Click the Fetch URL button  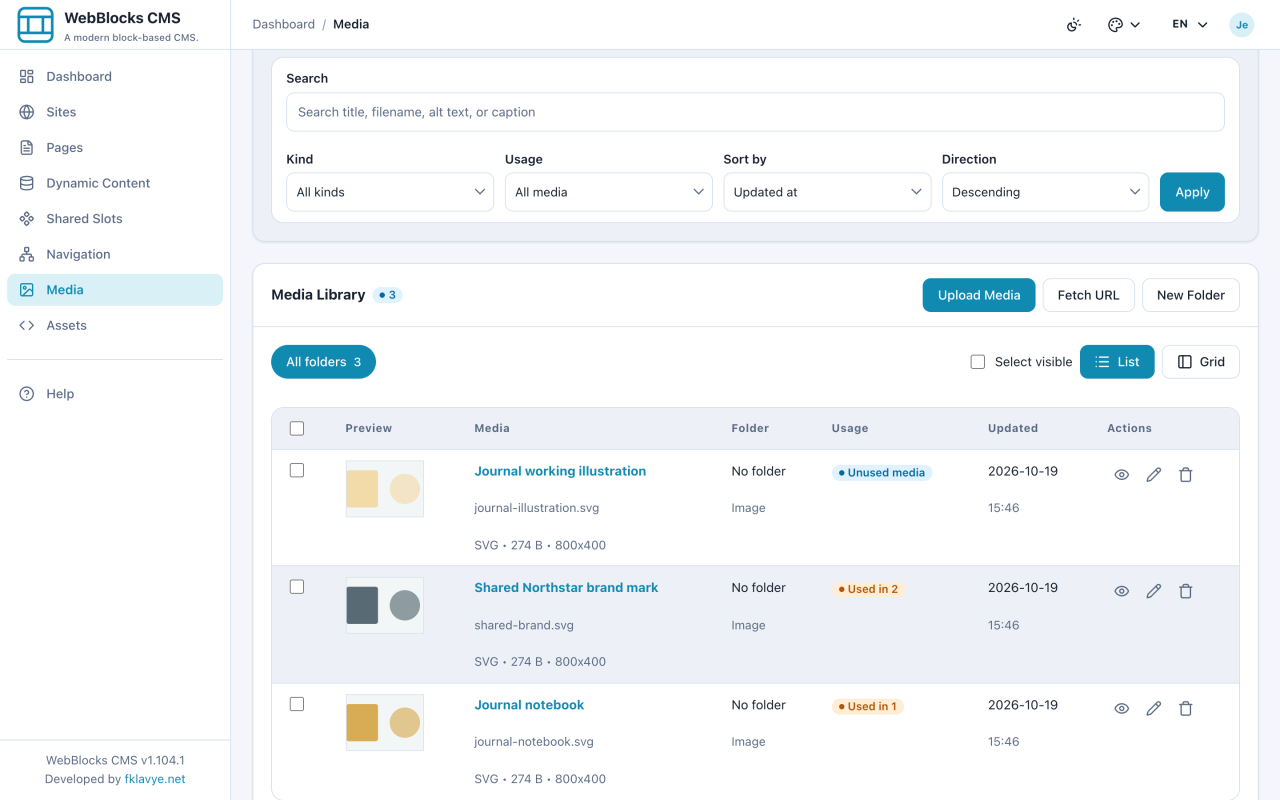tap(1088, 295)
